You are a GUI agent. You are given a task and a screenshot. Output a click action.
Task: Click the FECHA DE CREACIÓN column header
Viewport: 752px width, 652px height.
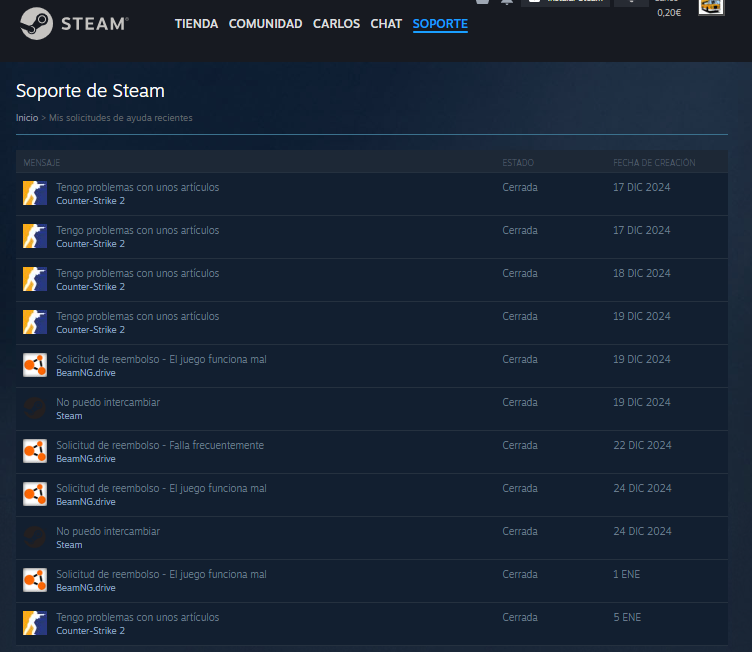tap(654, 163)
